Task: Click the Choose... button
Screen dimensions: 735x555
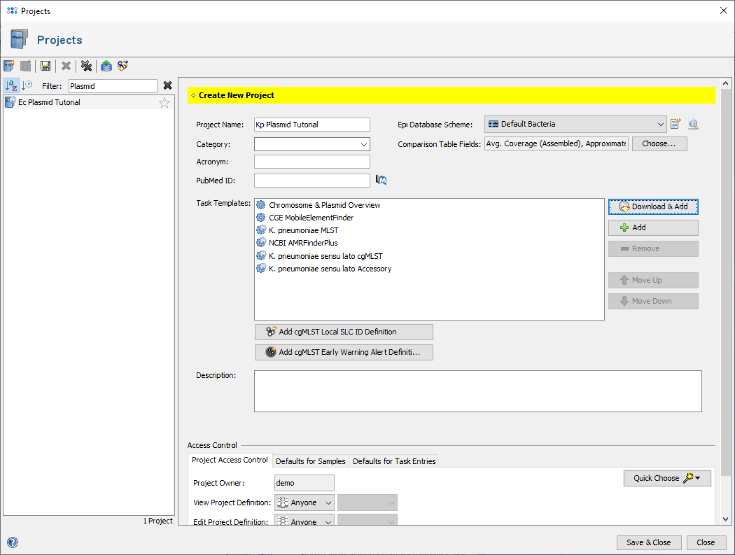Action: (x=659, y=144)
